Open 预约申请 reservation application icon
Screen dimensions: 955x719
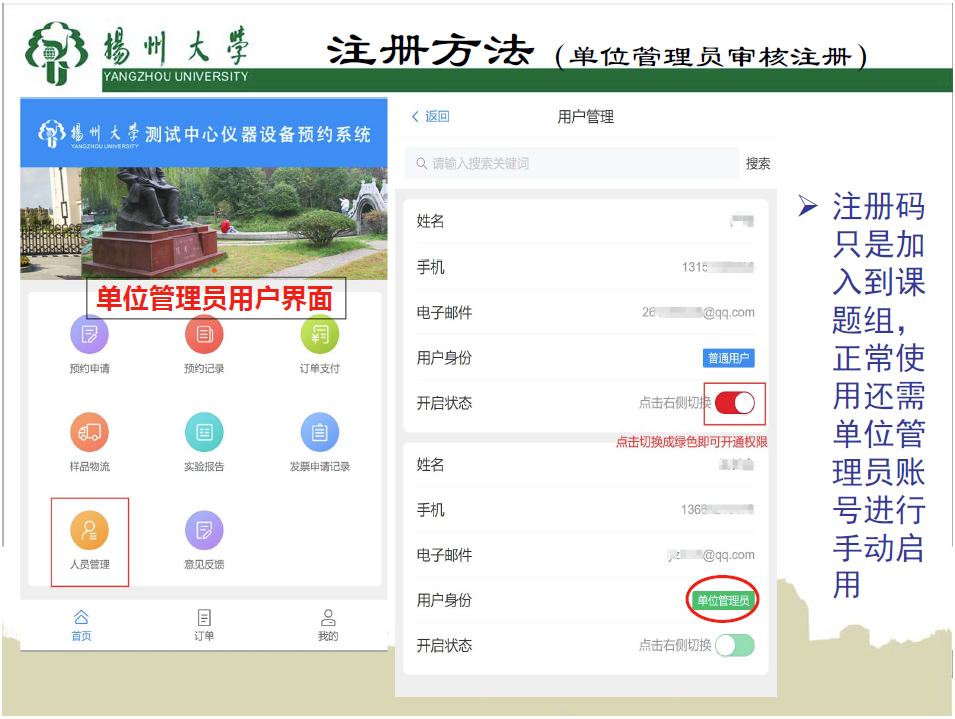point(89,334)
